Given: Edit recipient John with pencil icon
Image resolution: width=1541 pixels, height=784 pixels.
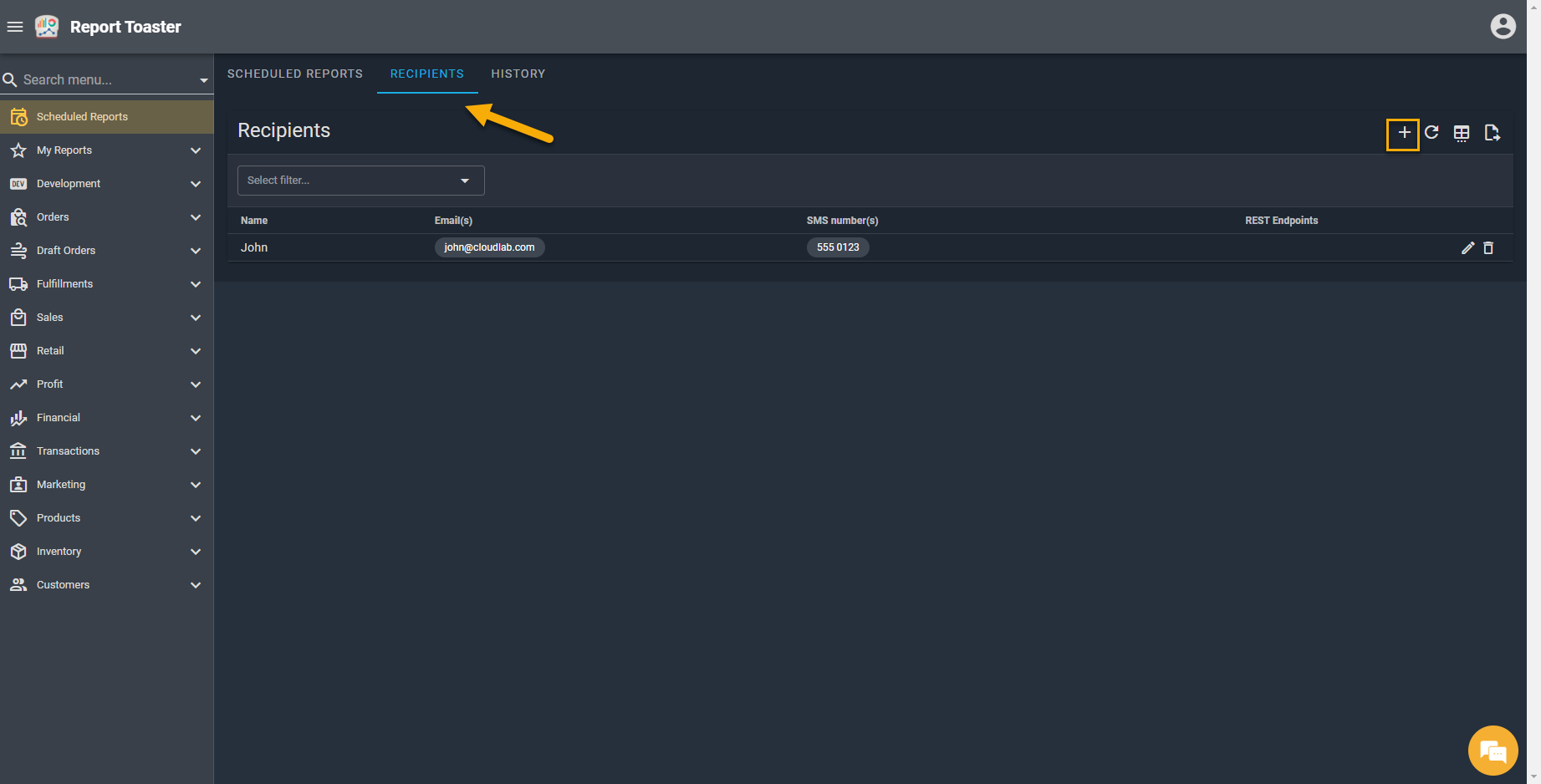Looking at the screenshot, I should click(1467, 248).
